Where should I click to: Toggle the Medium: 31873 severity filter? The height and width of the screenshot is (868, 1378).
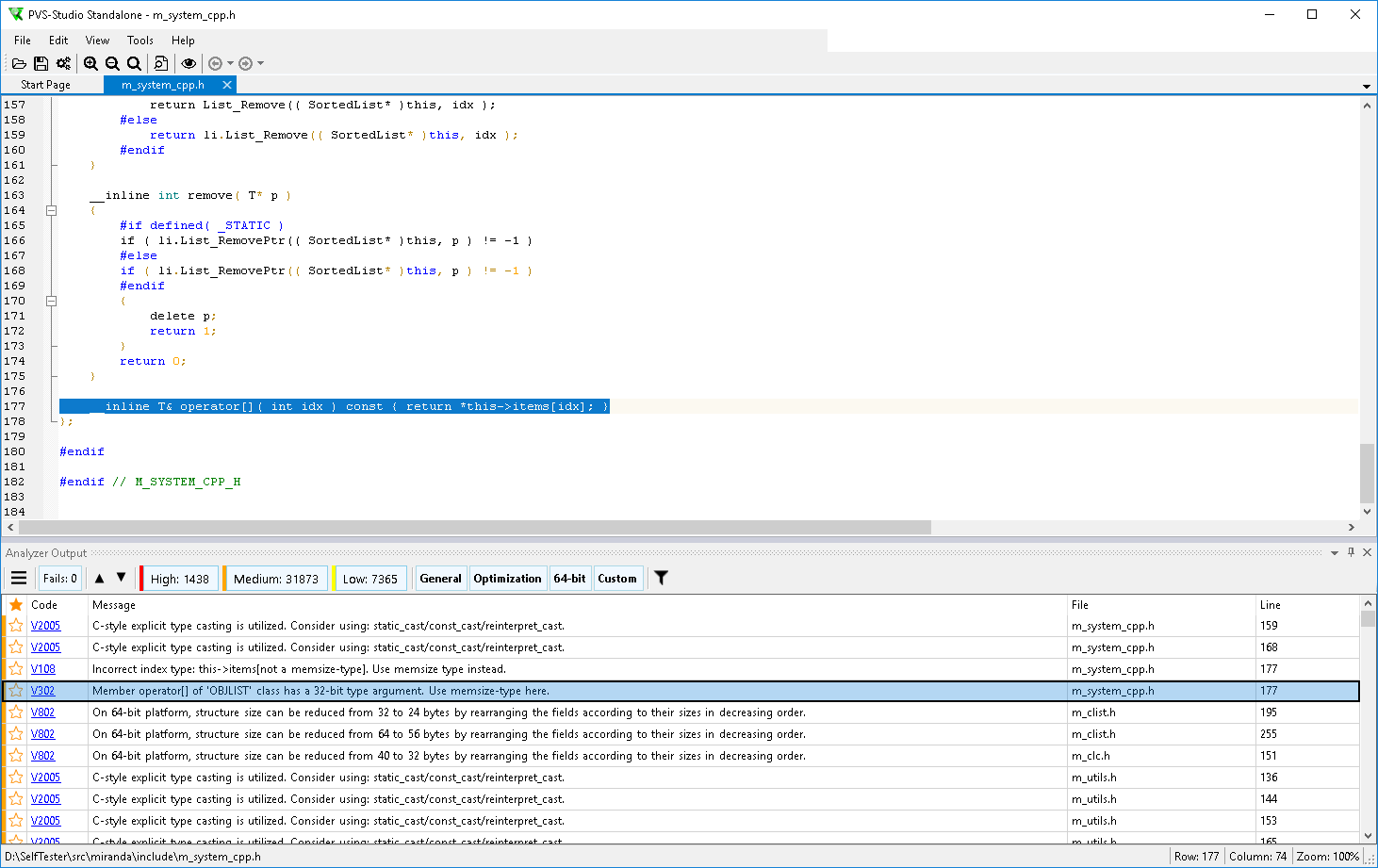(275, 579)
